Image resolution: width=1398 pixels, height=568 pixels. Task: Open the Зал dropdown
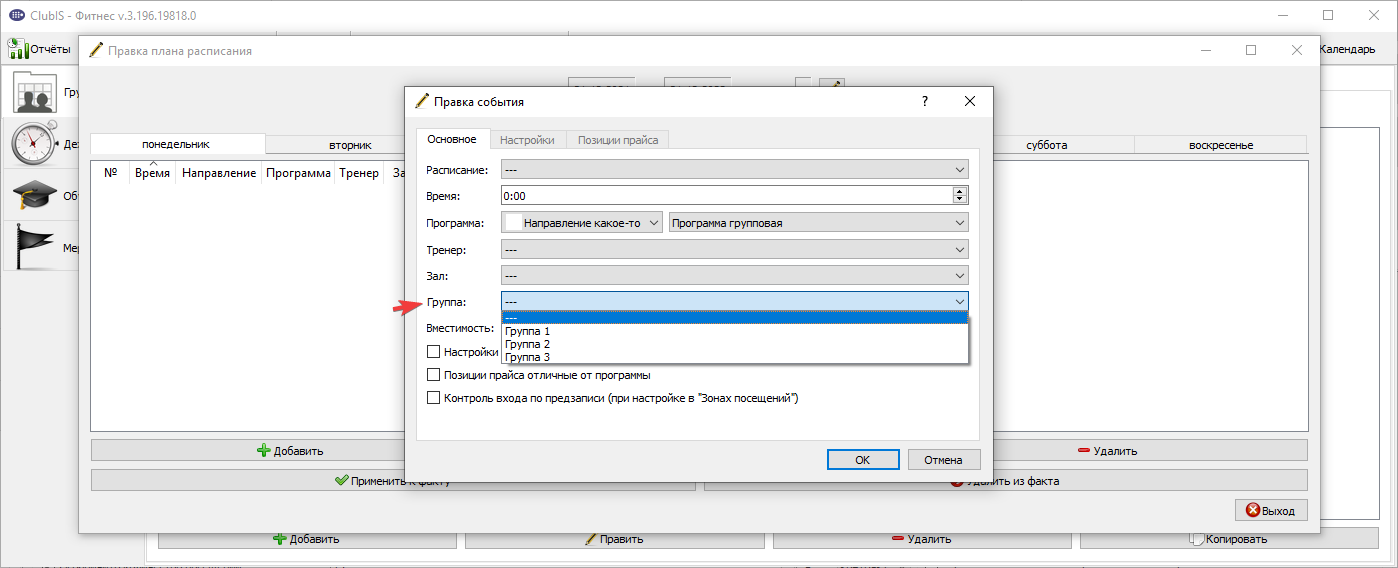(735, 274)
